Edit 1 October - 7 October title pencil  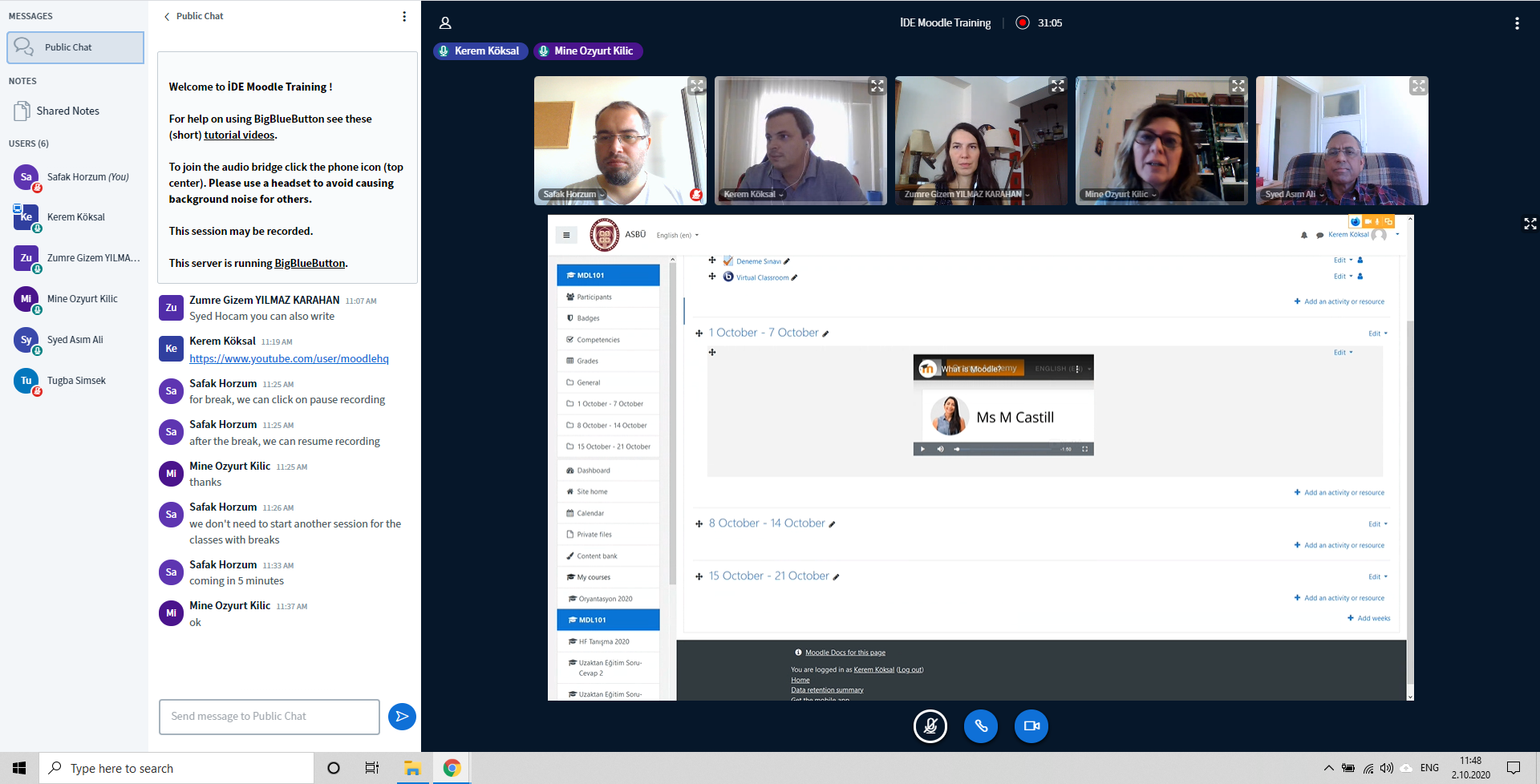pyautogui.click(x=825, y=333)
